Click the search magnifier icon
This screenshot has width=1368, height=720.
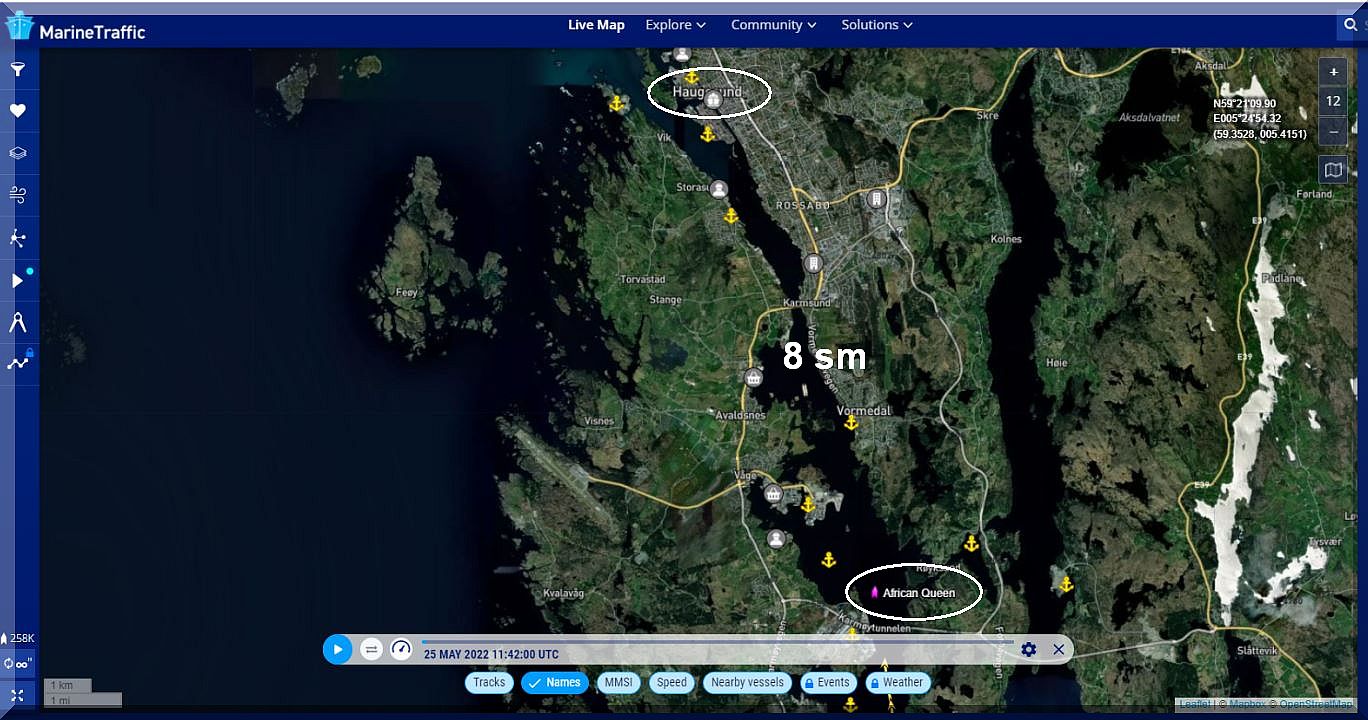1351,25
